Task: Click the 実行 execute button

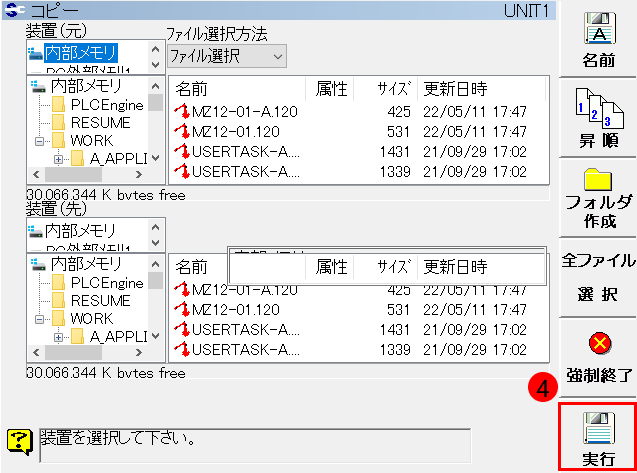Action: point(598,436)
